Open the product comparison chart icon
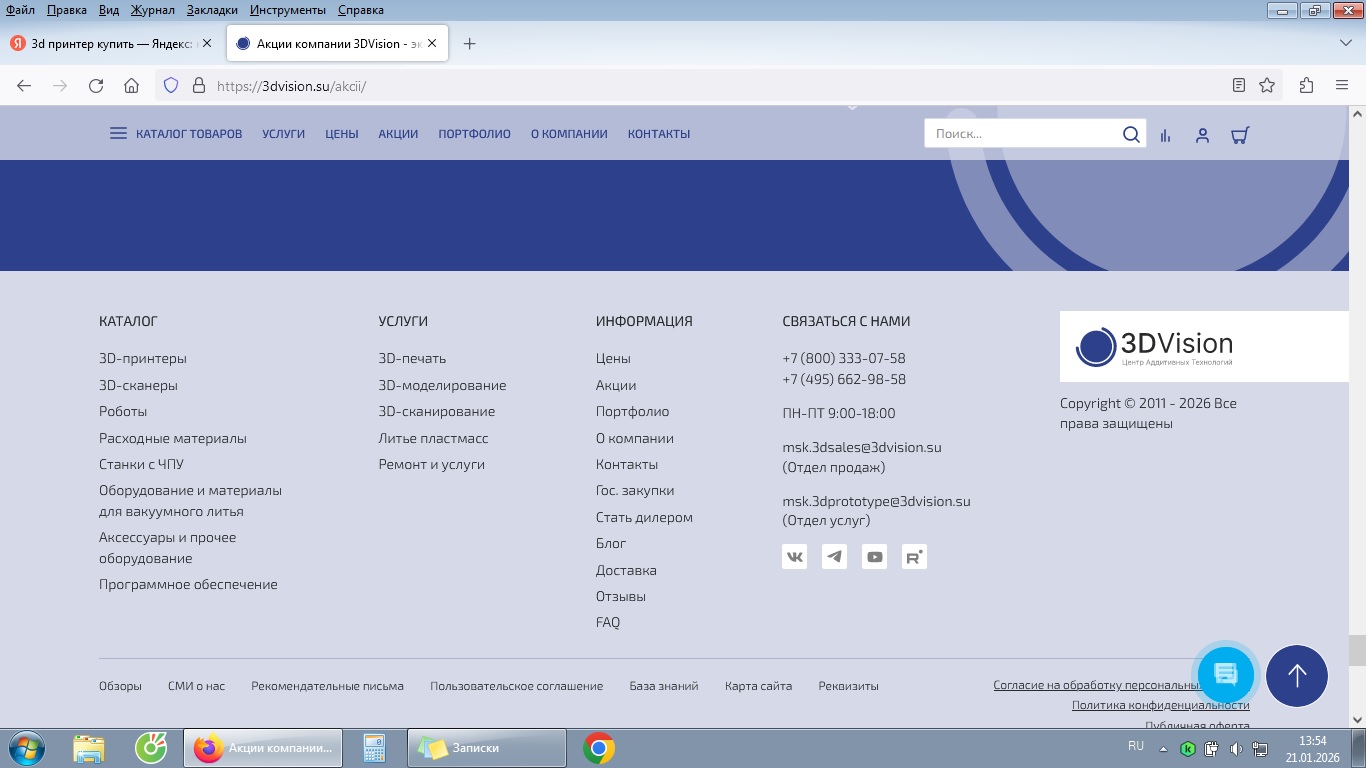1366x768 pixels. [1165, 135]
